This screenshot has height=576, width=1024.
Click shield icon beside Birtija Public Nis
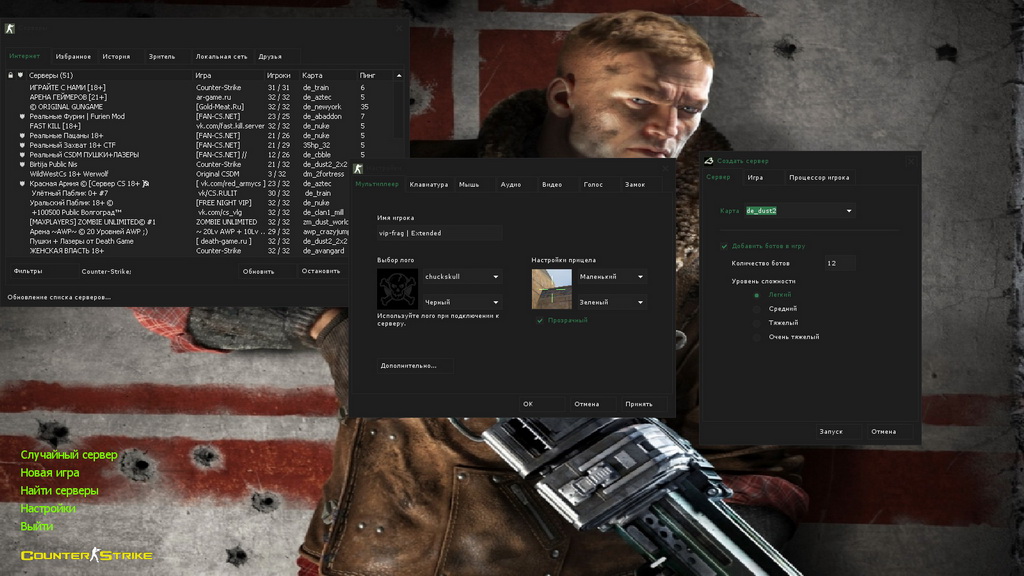click(22, 165)
